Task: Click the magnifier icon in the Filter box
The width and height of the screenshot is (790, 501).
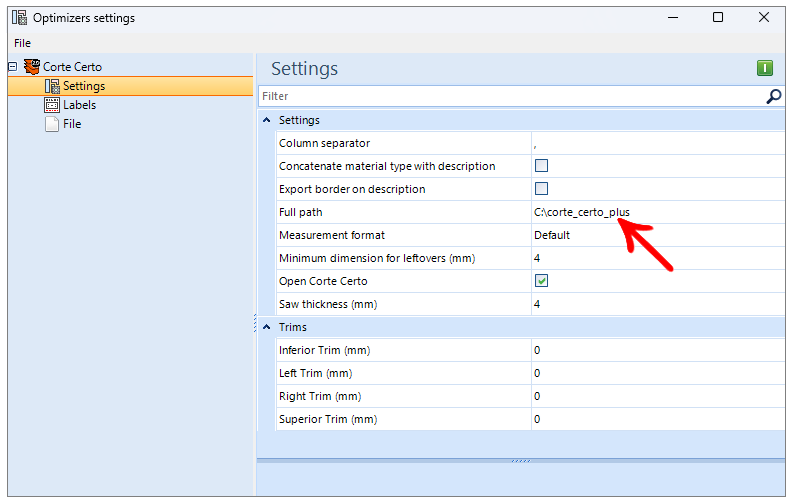Action: point(773,96)
